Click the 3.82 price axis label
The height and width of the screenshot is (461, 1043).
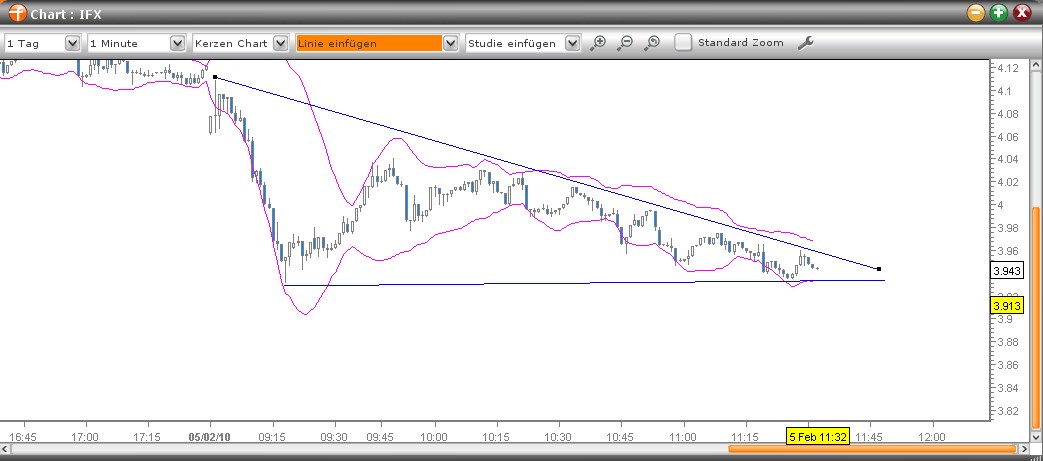[x=1006, y=411]
